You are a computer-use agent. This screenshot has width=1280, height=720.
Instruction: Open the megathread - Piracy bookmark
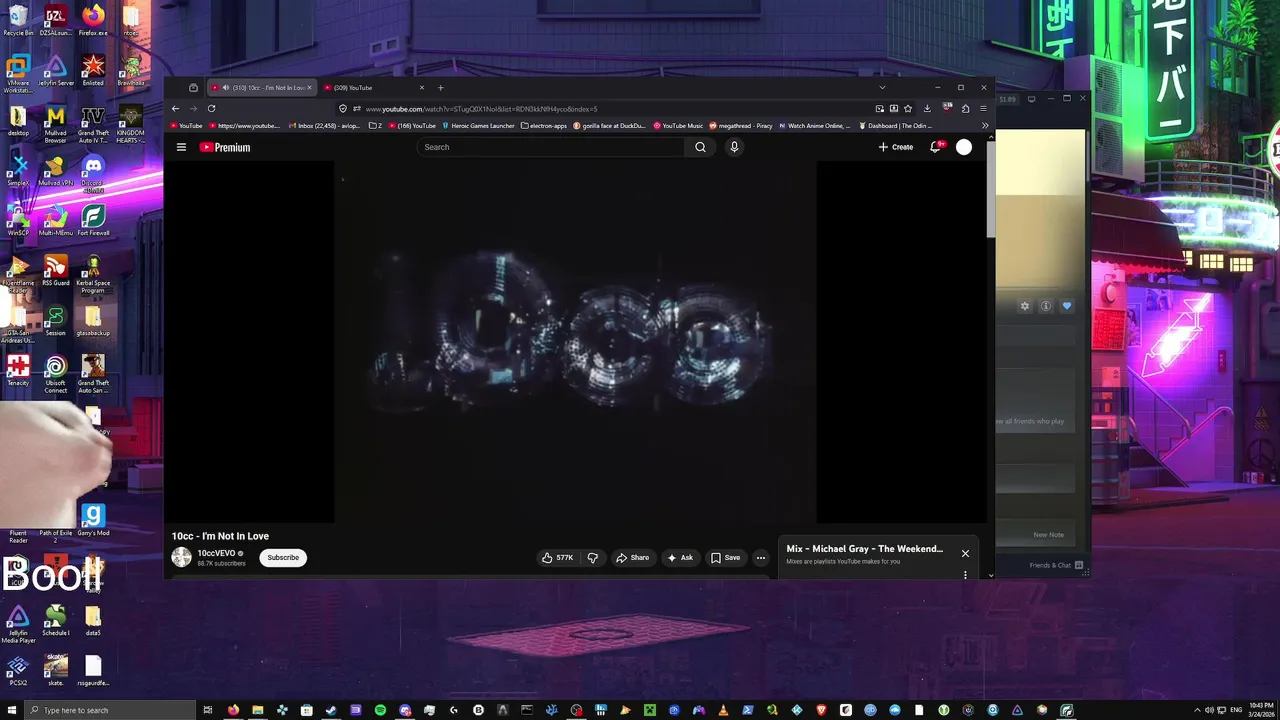[x=741, y=126]
